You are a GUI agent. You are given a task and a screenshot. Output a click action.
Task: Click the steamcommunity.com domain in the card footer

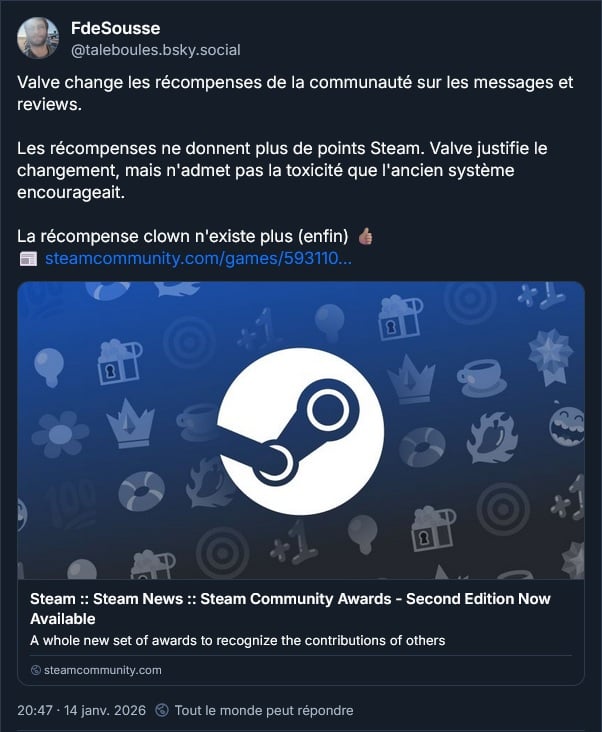coord(103,670)
